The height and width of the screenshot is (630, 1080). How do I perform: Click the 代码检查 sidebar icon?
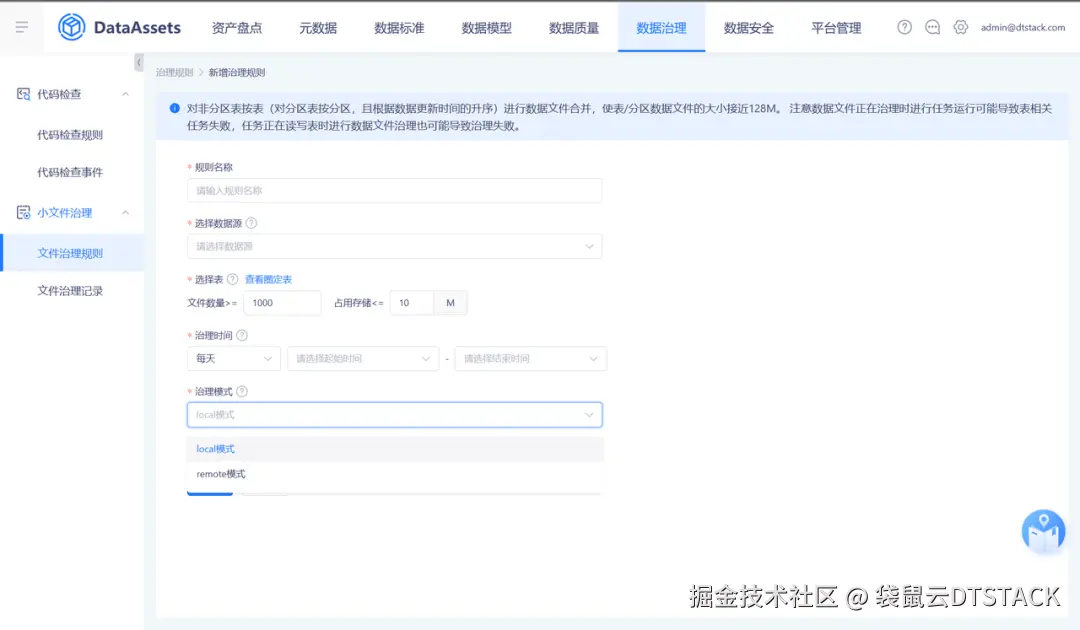[23, 94]
